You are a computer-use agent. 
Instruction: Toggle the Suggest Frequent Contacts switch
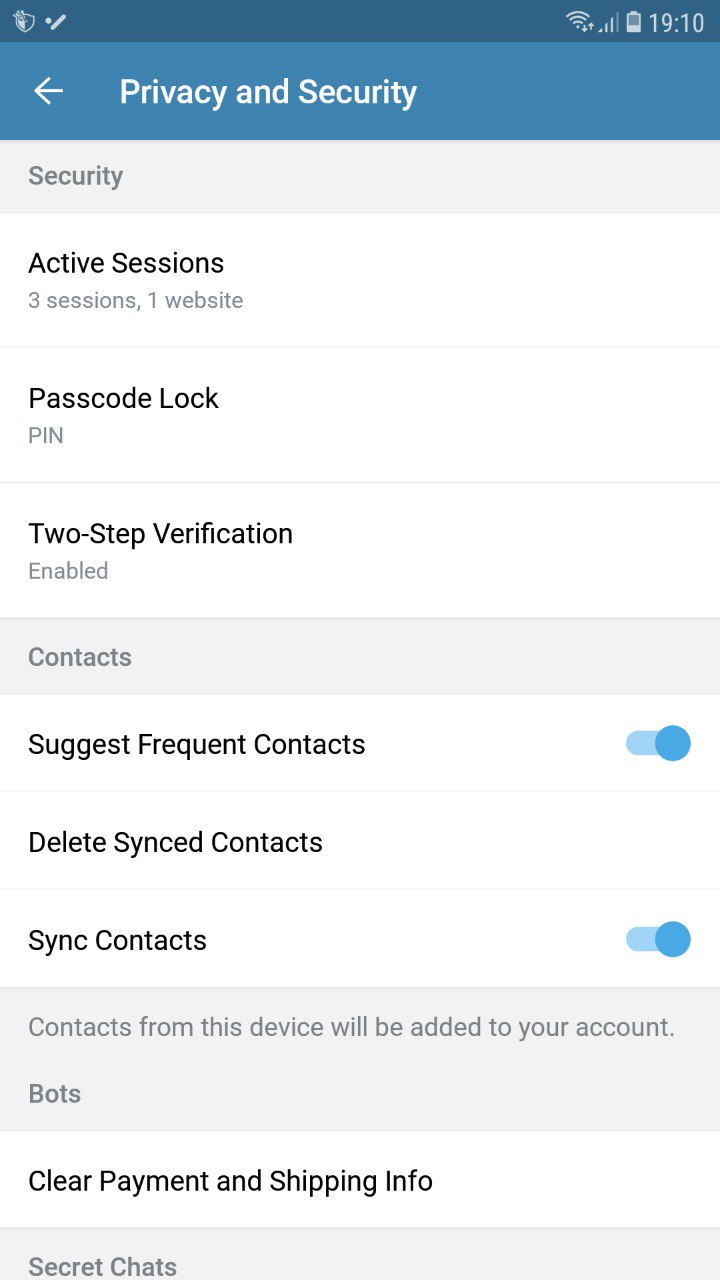point(658,743)
